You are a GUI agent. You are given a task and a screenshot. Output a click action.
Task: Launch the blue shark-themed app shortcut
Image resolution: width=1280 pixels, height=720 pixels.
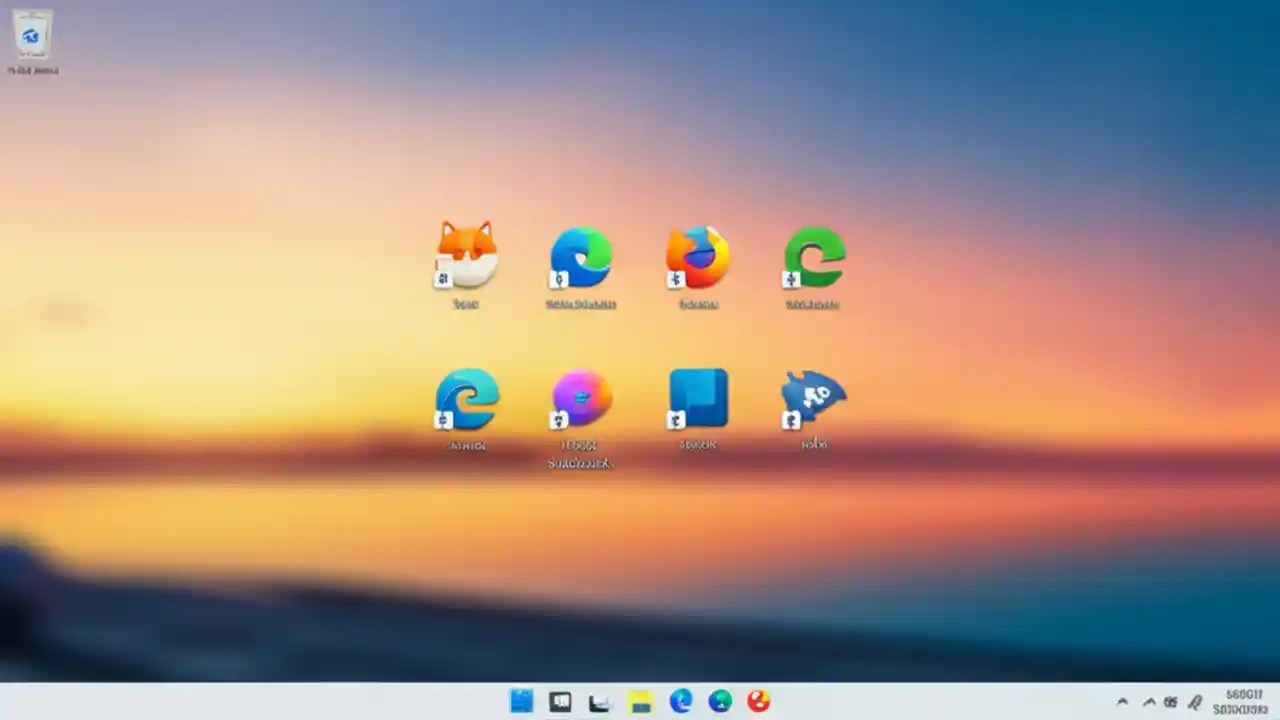(x=813, y=398)
